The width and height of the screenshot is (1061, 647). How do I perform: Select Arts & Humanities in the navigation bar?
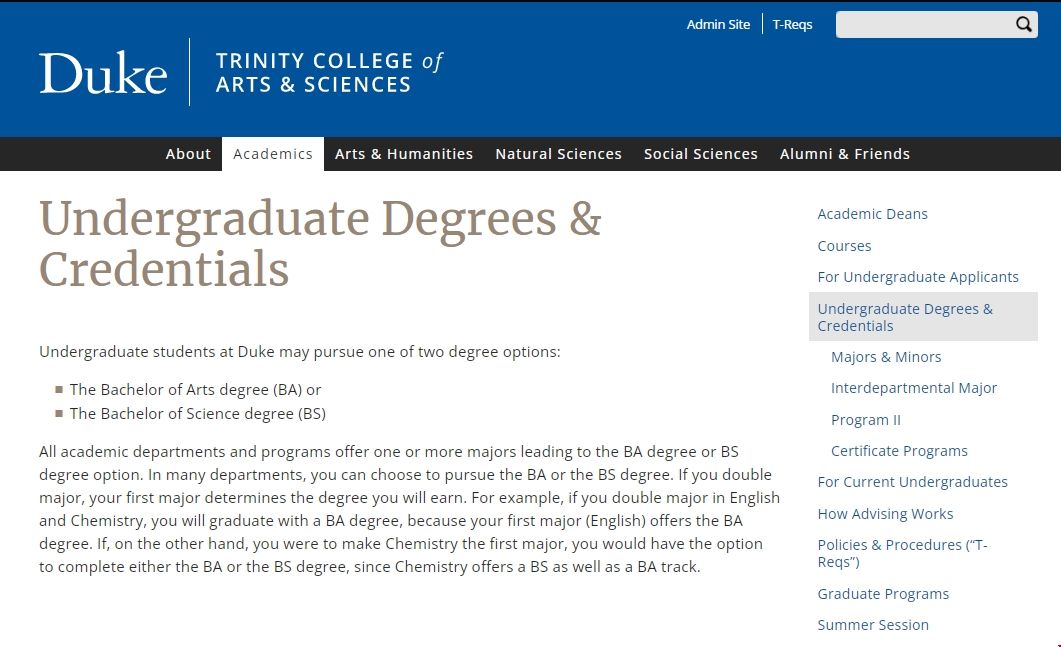click(x=404, y=153)
